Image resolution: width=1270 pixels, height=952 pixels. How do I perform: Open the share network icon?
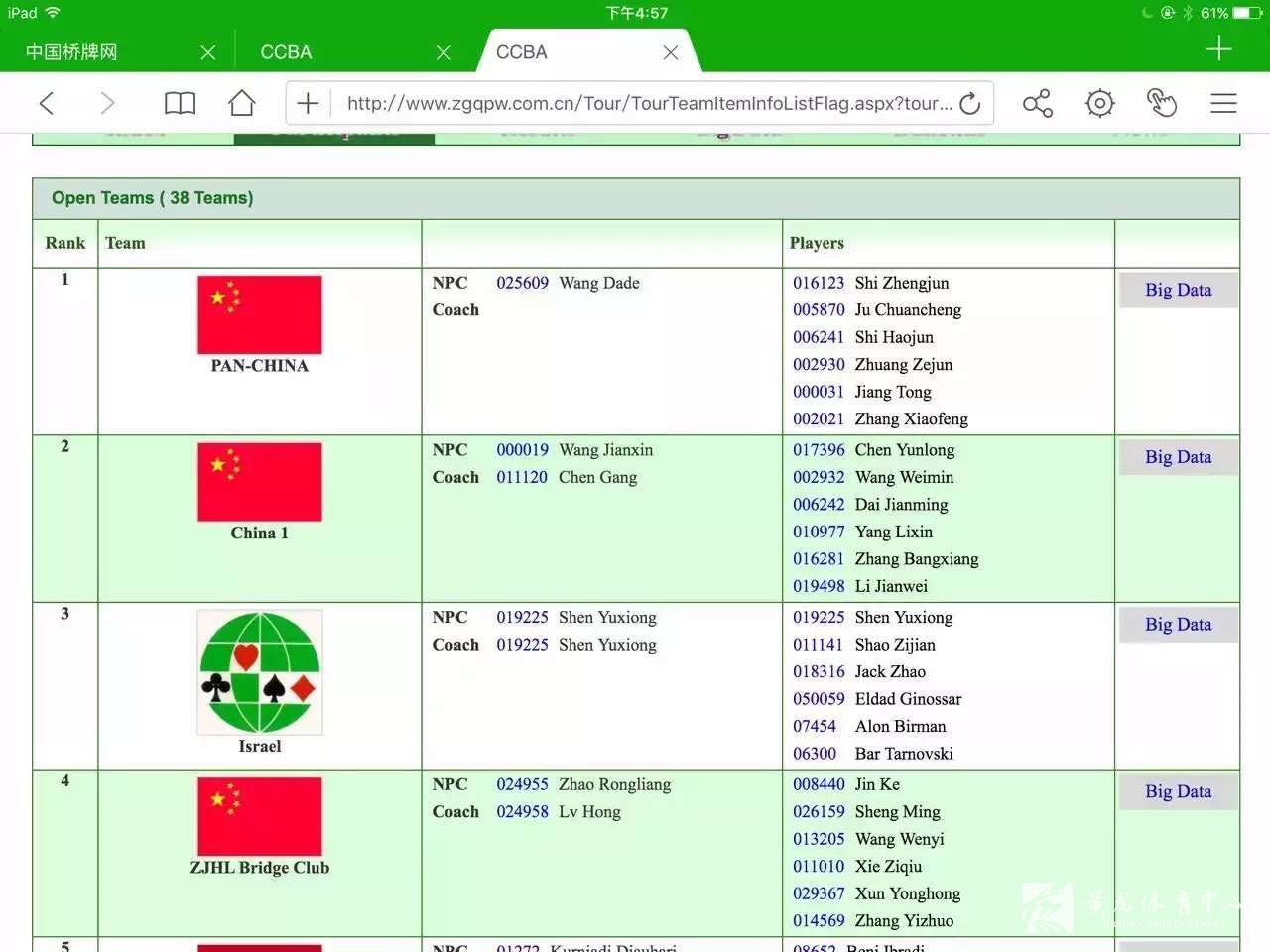click(x=1037, y=102)
